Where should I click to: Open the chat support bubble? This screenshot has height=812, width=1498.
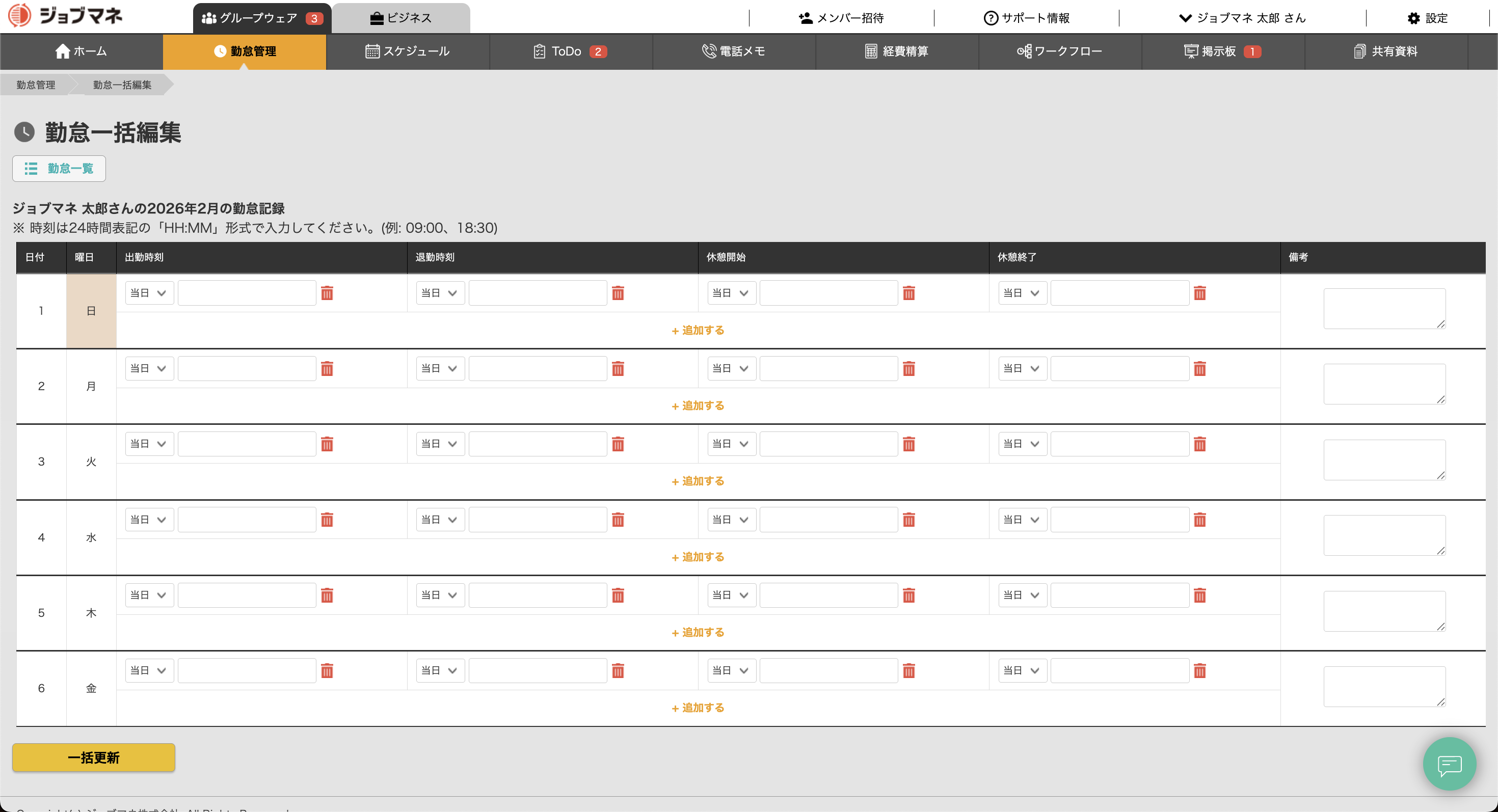pyautogui.click(x=1449, y=764)
